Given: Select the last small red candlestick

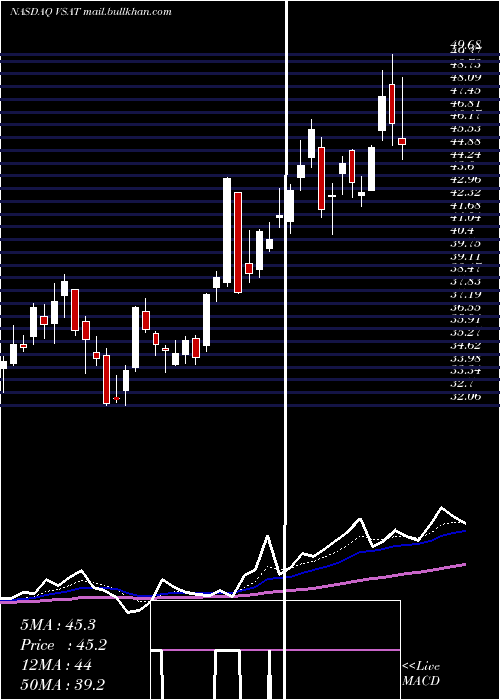Looking at the screenshot, I should coord(402,142).
